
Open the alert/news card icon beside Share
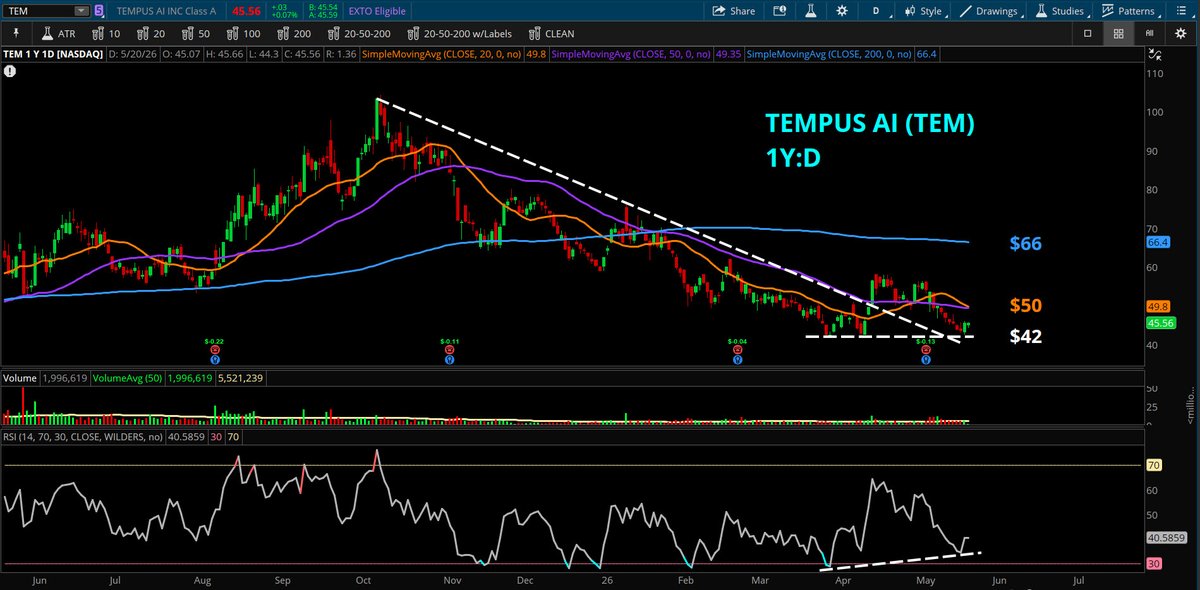780,11
